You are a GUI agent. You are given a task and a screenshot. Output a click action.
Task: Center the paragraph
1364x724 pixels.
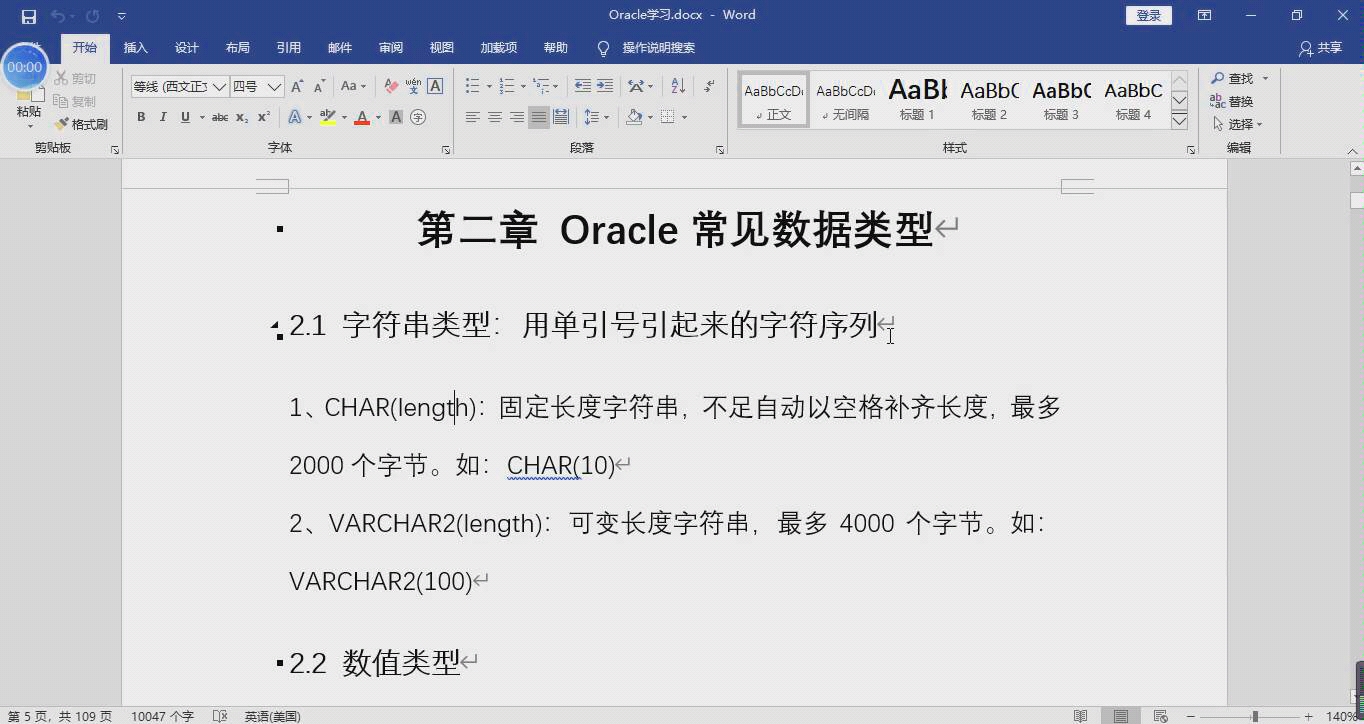tap(495, 117)
